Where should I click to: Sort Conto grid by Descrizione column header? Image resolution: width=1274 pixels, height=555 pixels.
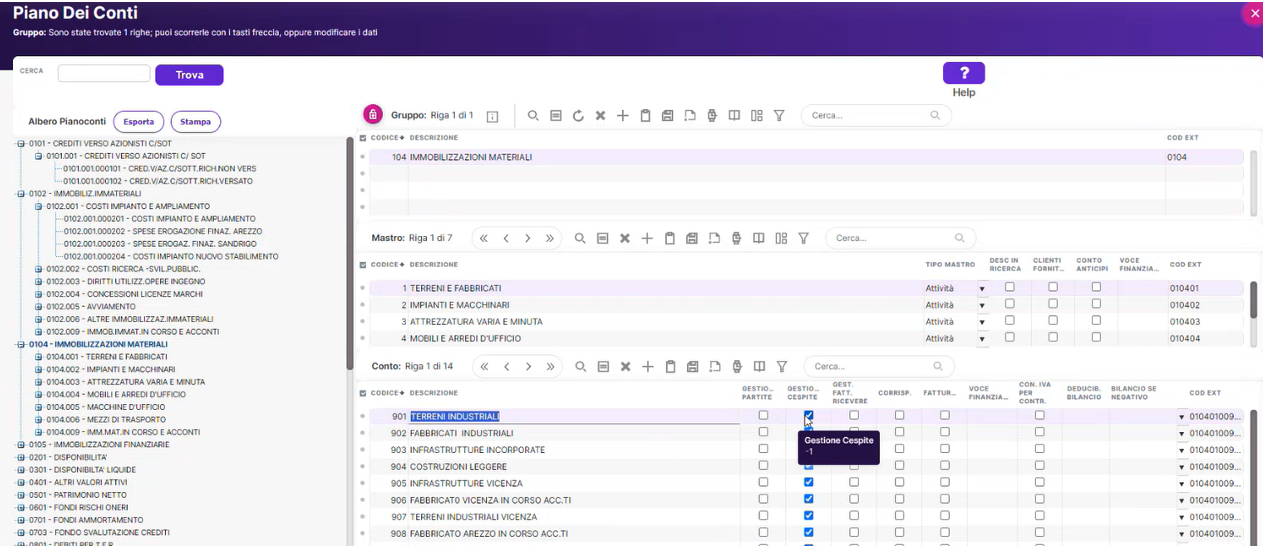coord(434,393)
